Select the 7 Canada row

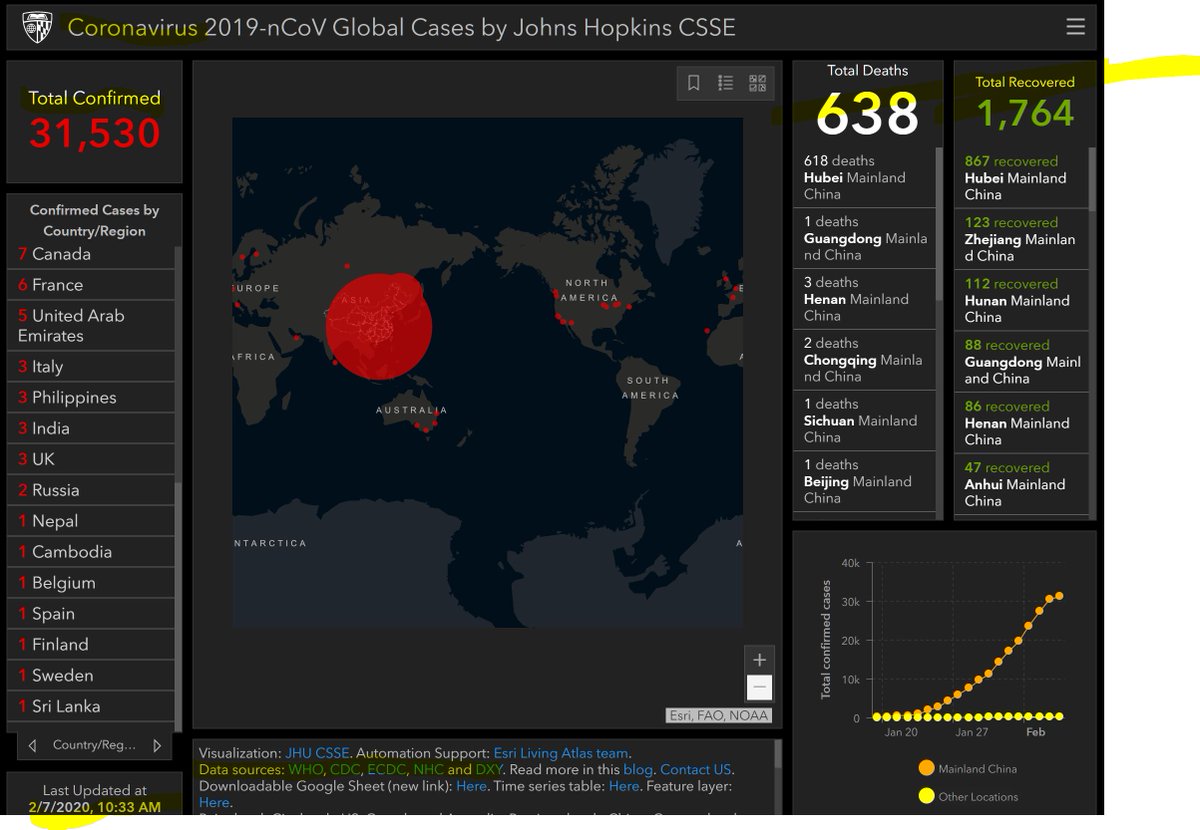(x=92, y=254)
